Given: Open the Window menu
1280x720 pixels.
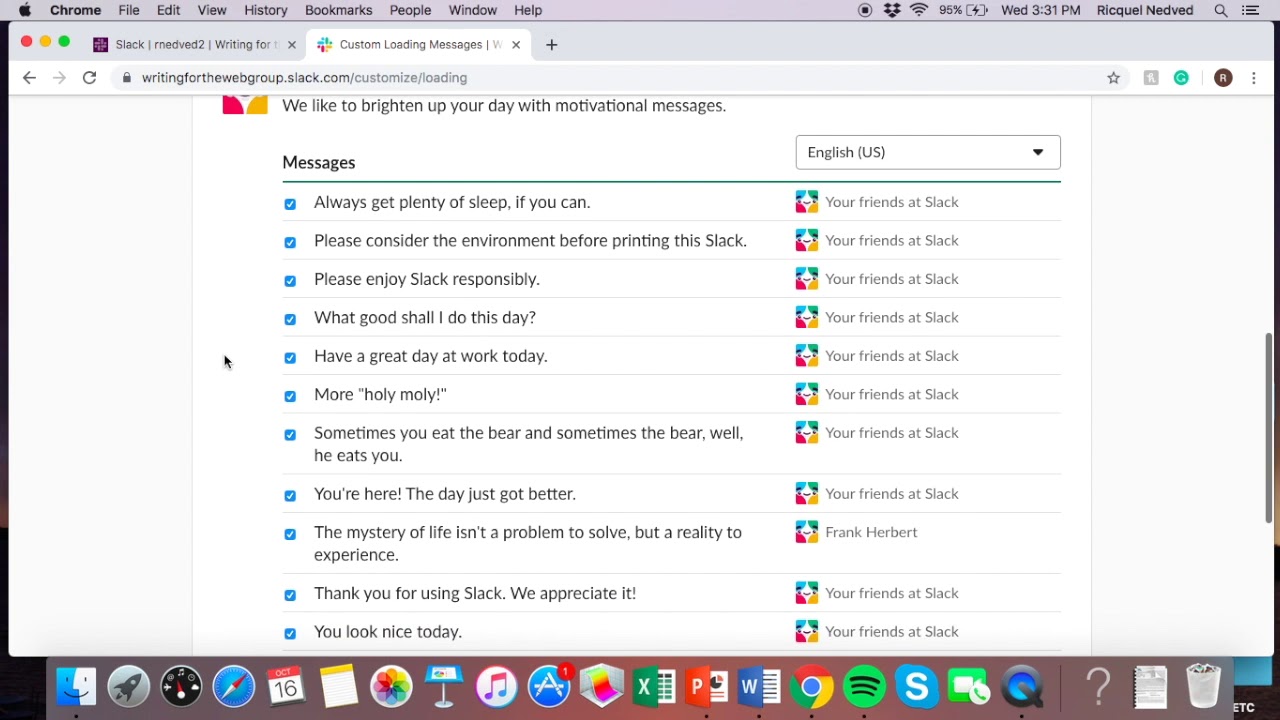Looking at the screenshot, I should pos(473,10).
